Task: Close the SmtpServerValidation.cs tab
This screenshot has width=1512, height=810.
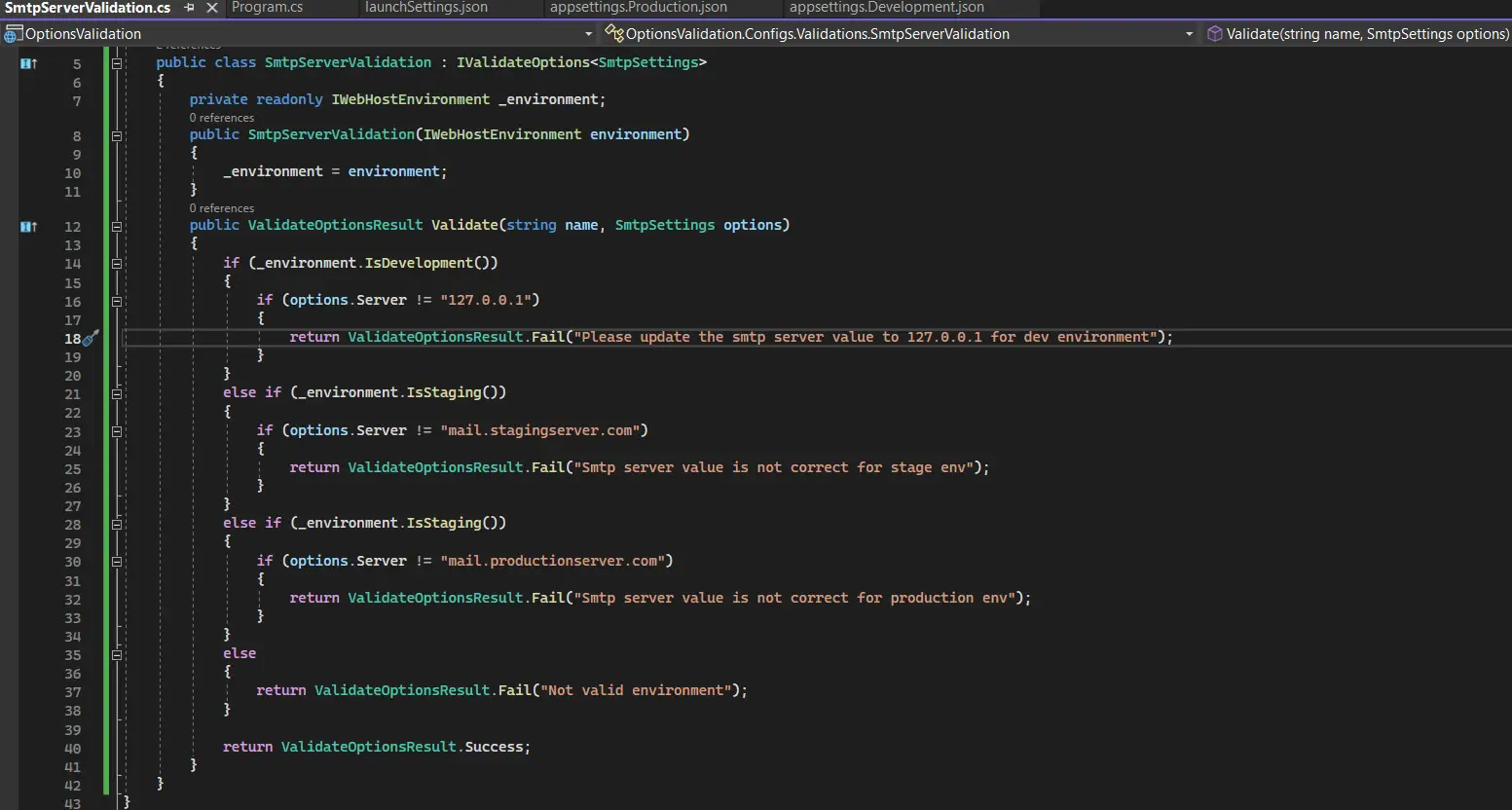Action: (211, 8)
